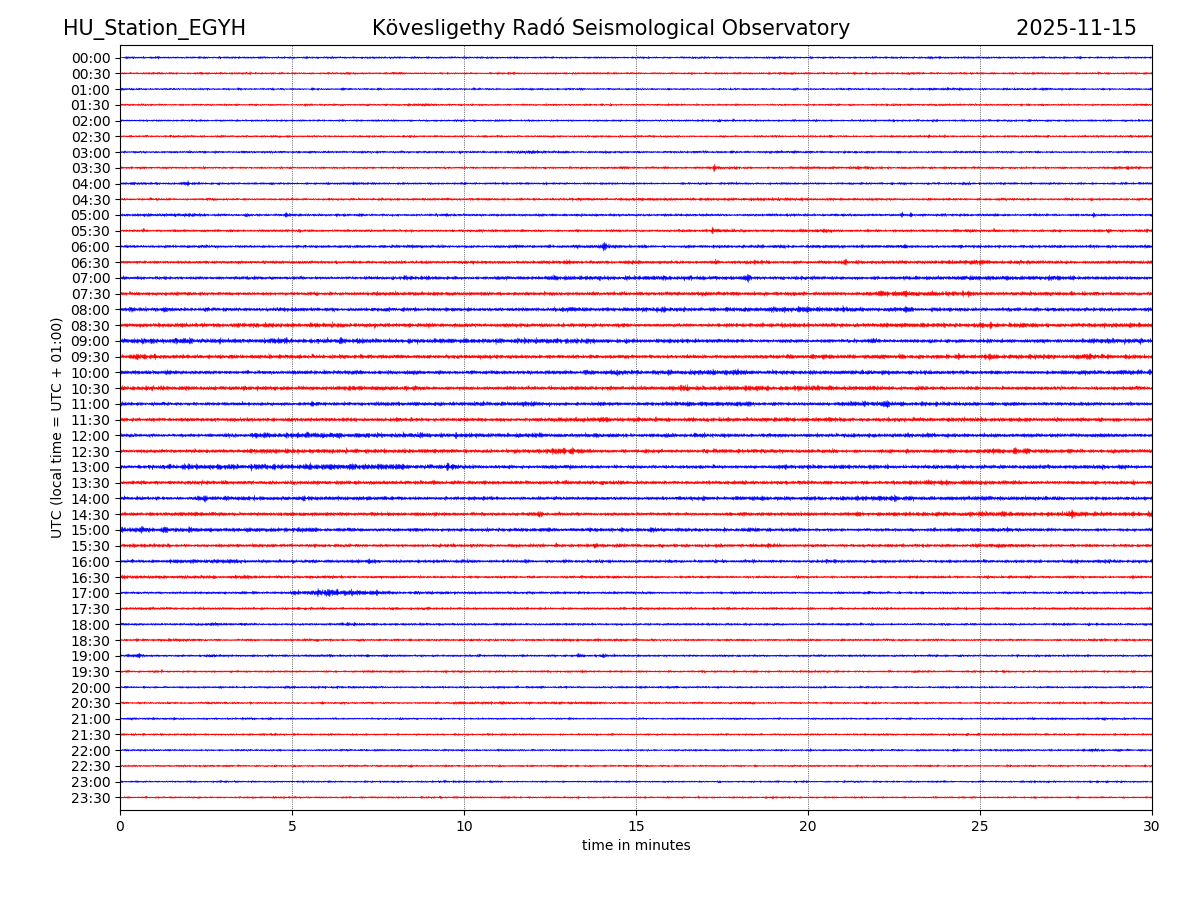Click the 19:00 time row label
Image resolution: width=1200 pixels, height=900 pixels.
click(x=91, y=656)
